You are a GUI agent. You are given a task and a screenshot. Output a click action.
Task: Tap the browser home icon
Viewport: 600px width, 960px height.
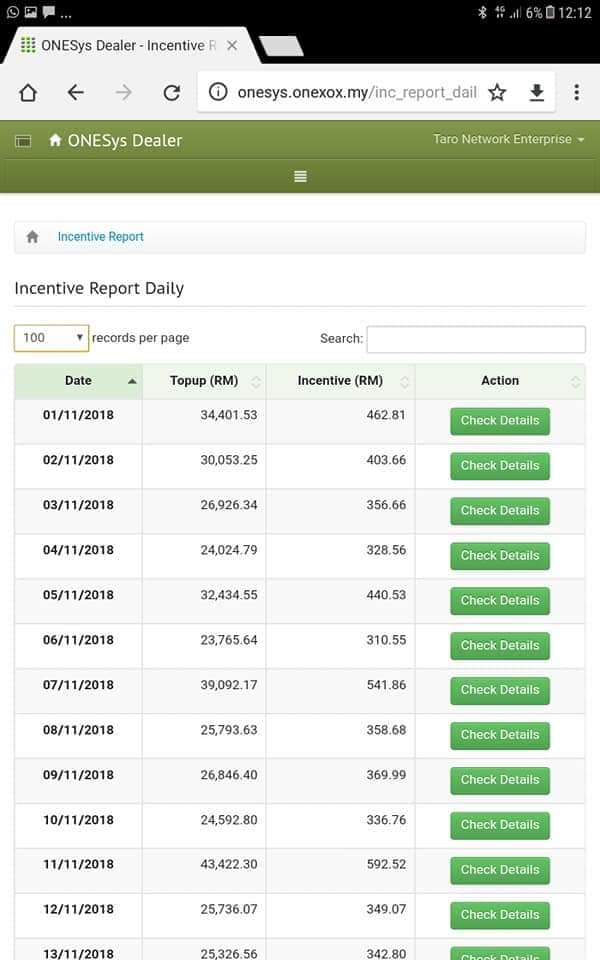[28, 92]
